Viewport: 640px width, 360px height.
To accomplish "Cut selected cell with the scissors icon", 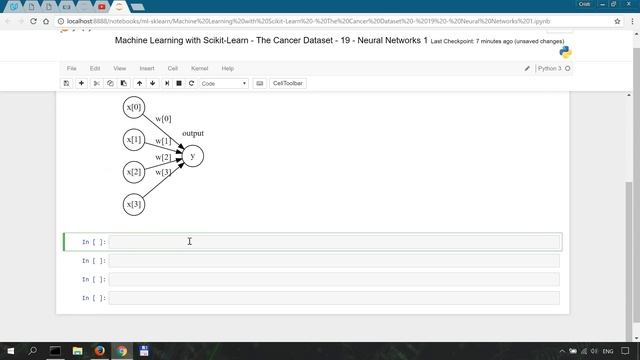I will click(x=97, y=83).
